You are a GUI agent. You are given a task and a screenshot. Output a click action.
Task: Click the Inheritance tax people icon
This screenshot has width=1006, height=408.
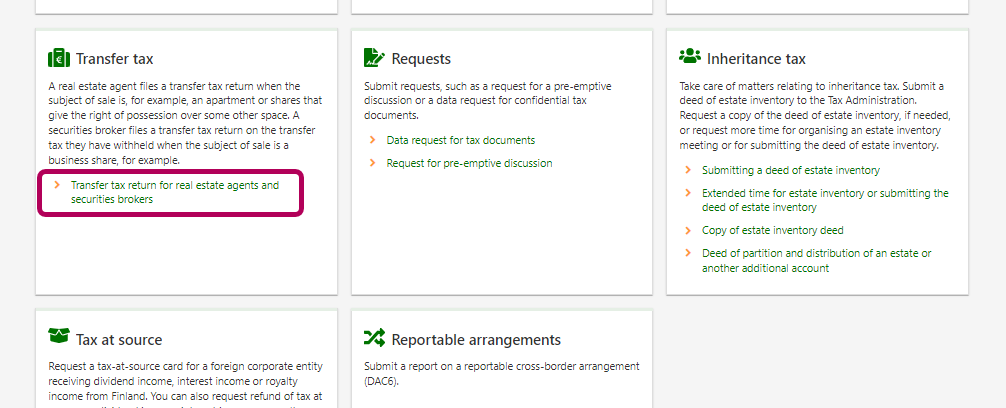click(x=689, y=57)
